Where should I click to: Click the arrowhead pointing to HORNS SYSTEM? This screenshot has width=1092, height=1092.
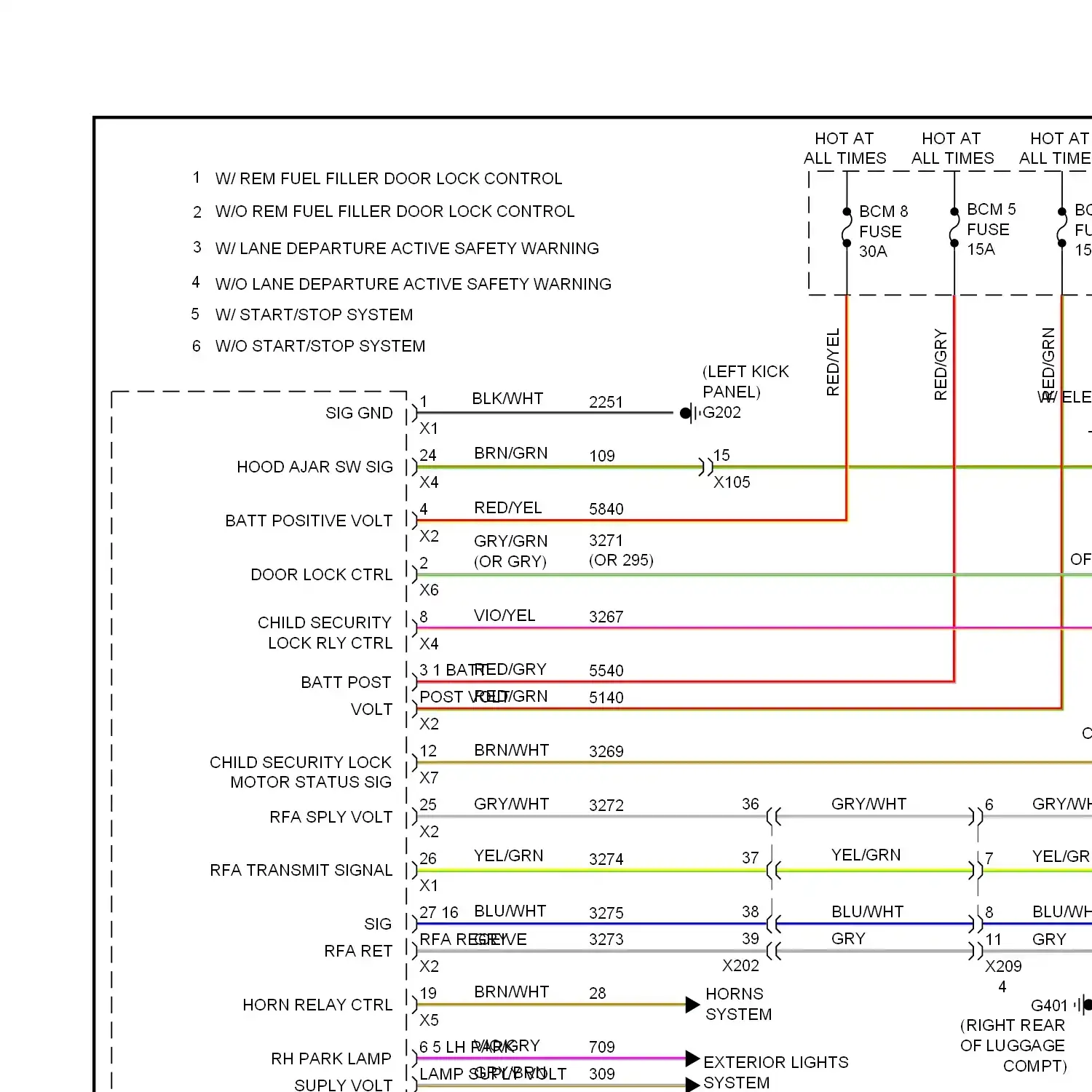pyautogui.click(x=692, y=1005)
